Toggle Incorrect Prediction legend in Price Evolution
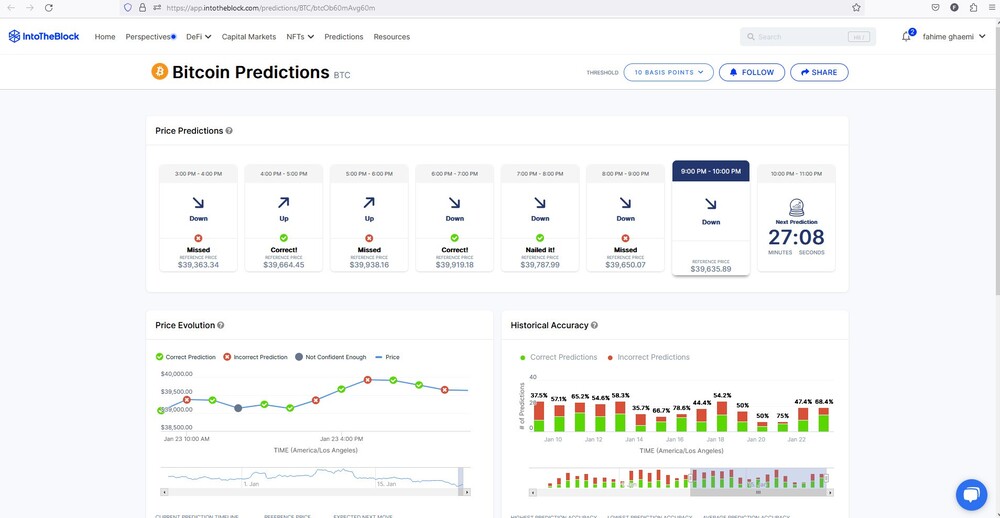 pos(255,357)
